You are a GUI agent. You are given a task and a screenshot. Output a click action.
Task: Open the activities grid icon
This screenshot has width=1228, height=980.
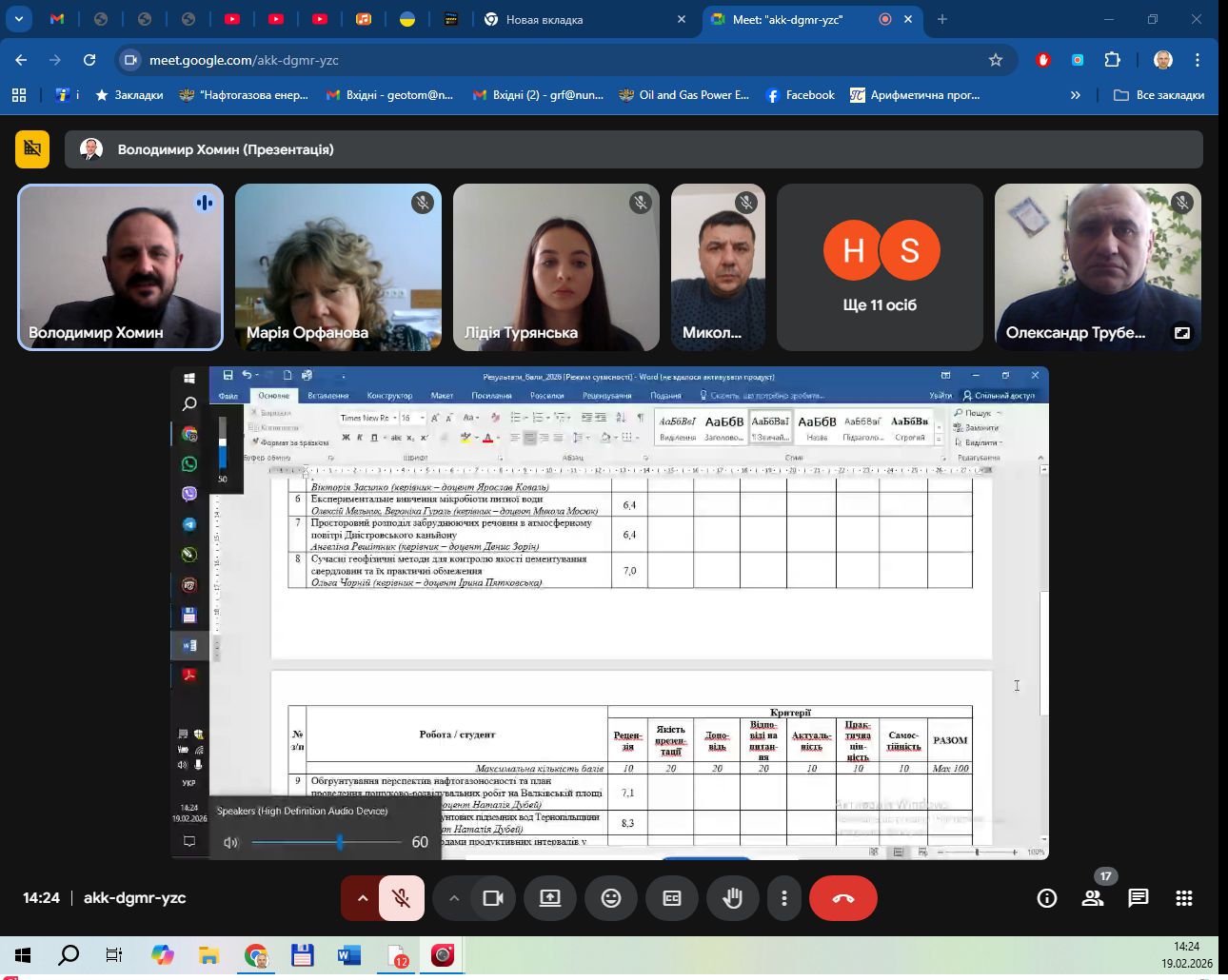pyautogui.click(x=1183, y=898)
